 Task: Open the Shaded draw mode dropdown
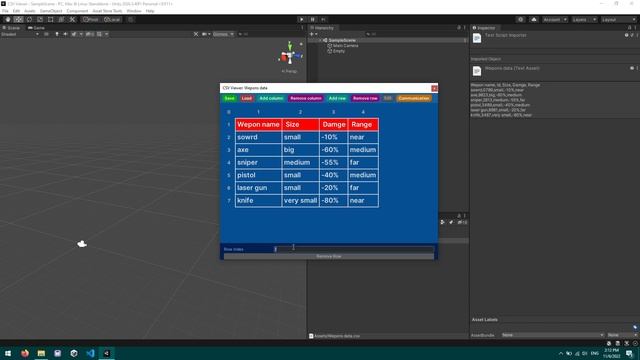(20, 34)
